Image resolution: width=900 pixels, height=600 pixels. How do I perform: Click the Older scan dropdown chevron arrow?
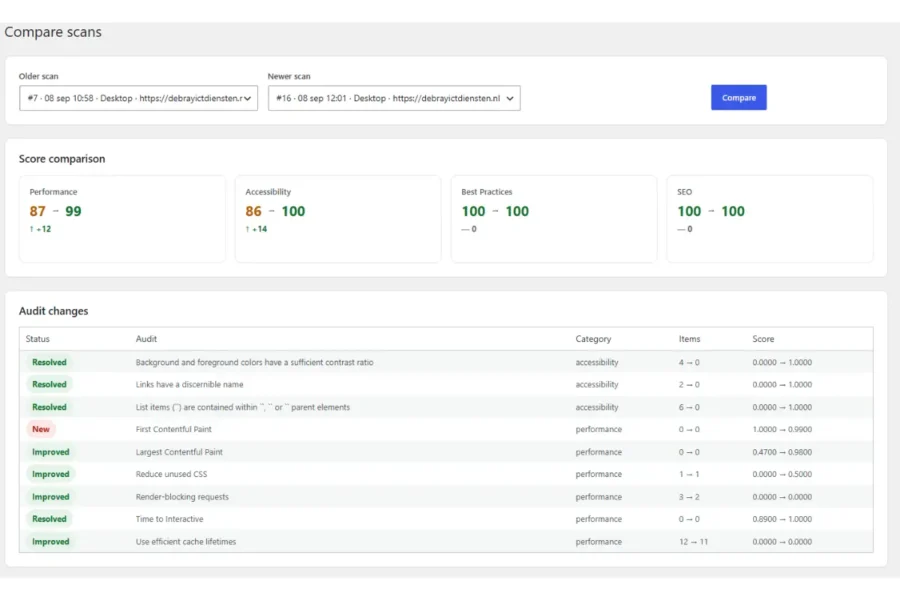tap(247, 99)
